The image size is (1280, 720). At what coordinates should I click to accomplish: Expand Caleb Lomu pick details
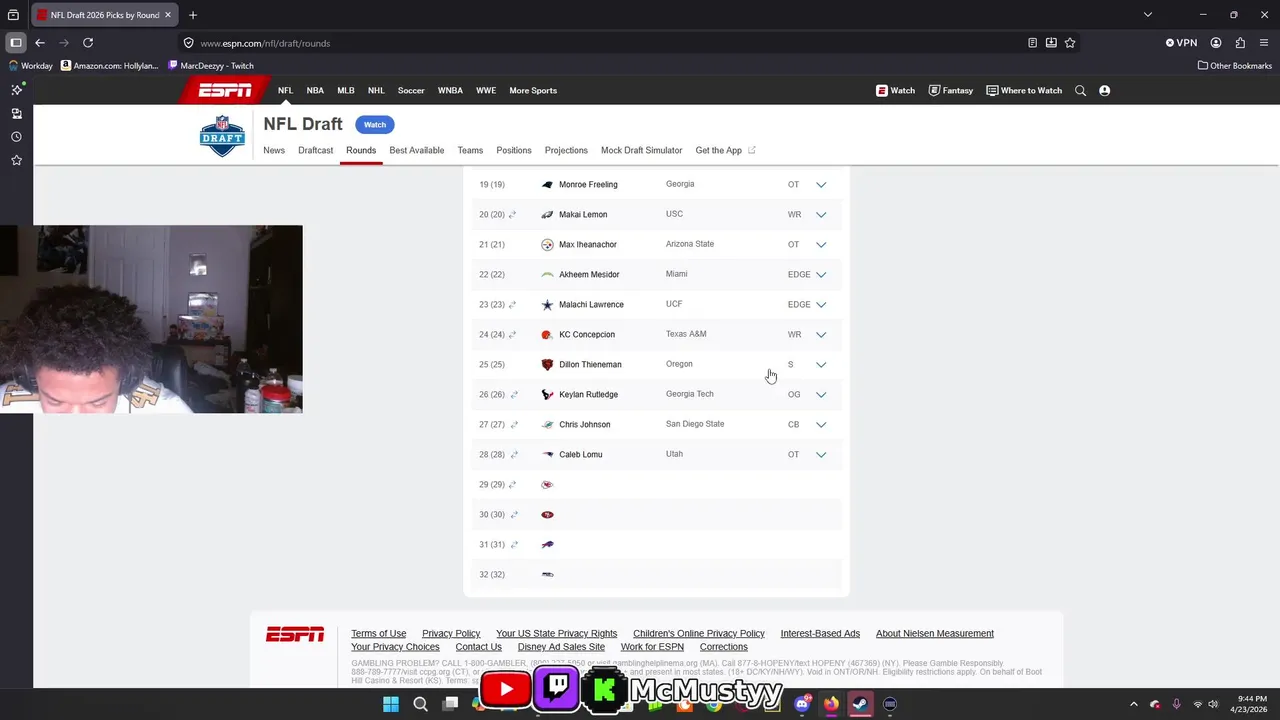tap(821, 454)
